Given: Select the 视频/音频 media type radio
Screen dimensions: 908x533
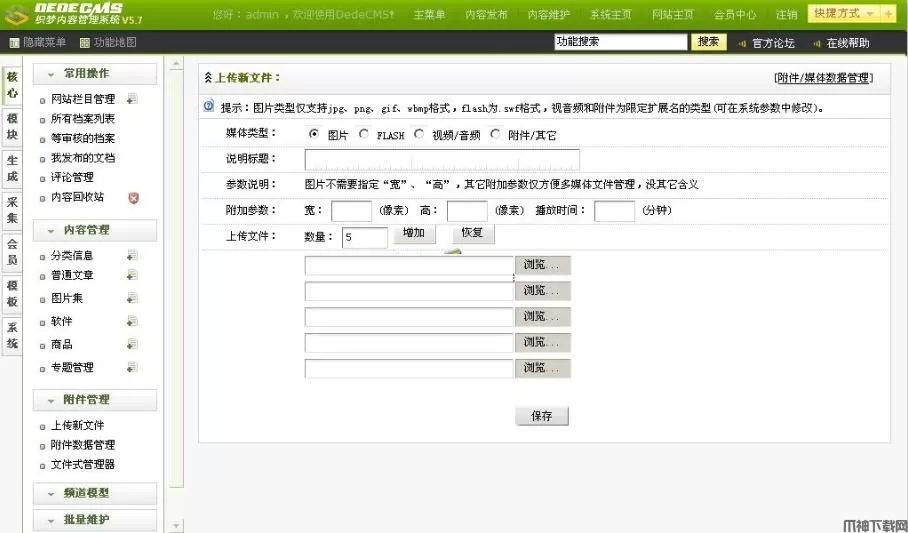Looking at the screenshot, I should (x=419, y=134).
